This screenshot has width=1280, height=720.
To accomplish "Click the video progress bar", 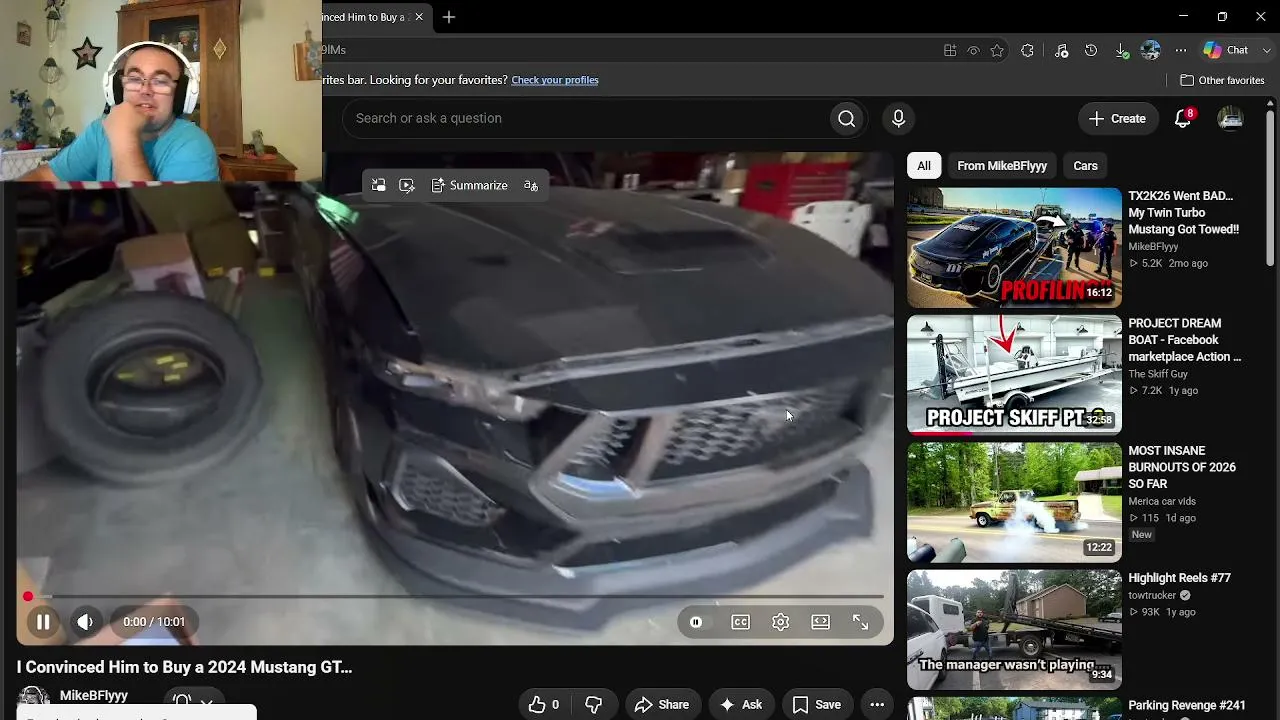I will 455,597.
